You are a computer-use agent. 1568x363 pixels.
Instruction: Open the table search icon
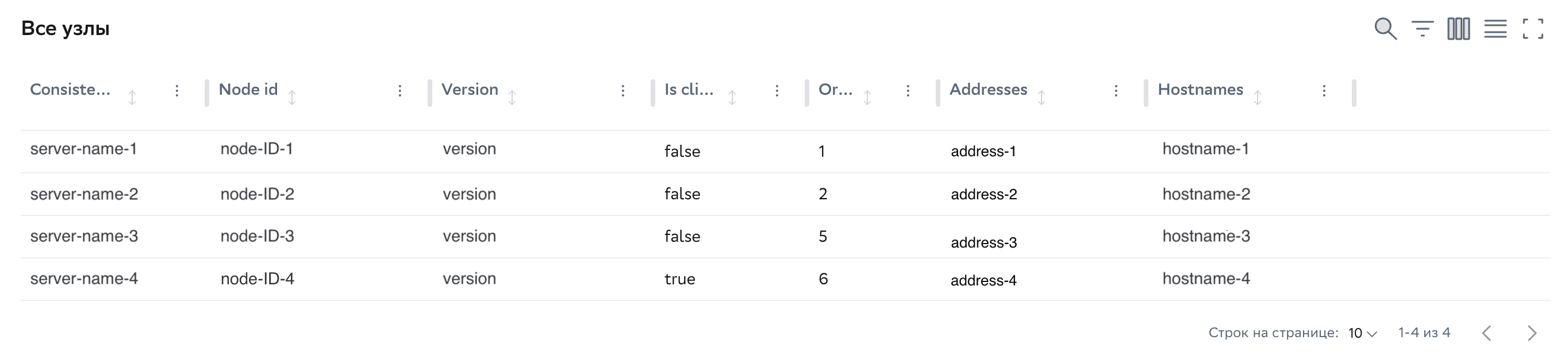[x=1386, y=29]
